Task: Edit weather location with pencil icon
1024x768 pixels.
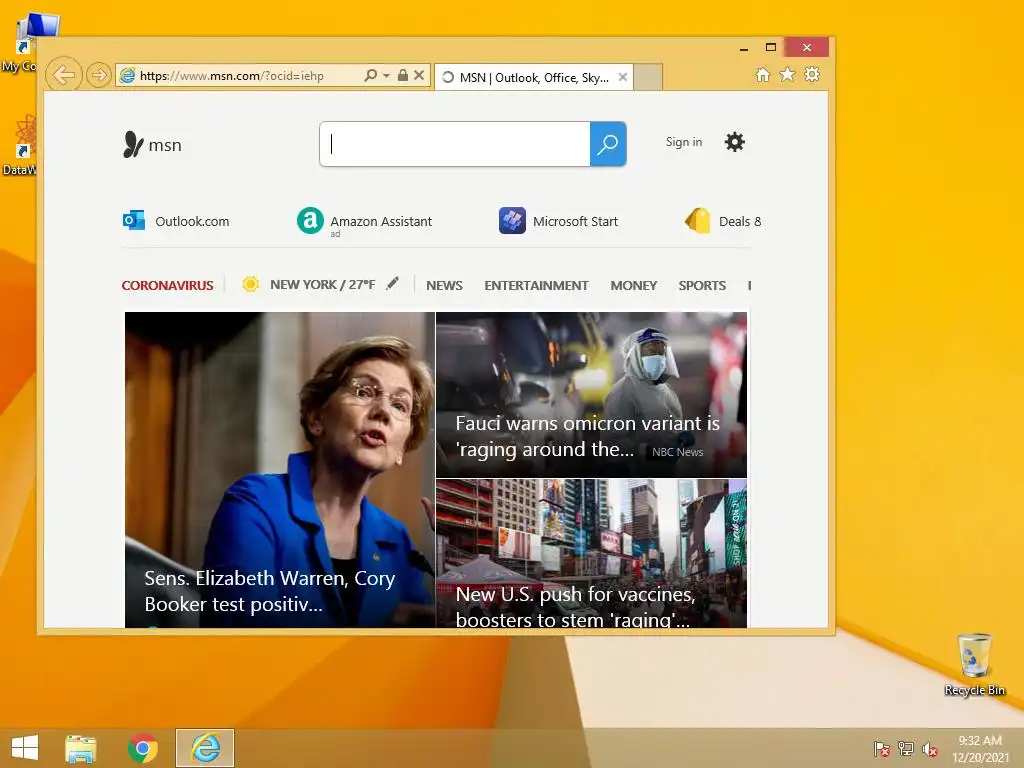Action: tap(392, 283)
